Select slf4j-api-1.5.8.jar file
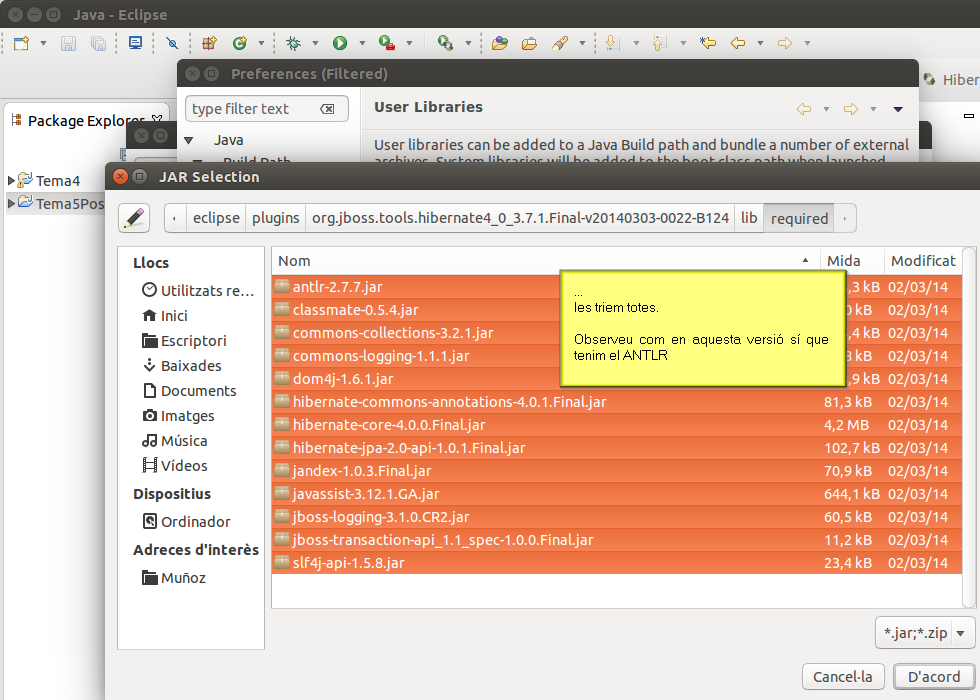980x700 pixels. pos(617,562)
